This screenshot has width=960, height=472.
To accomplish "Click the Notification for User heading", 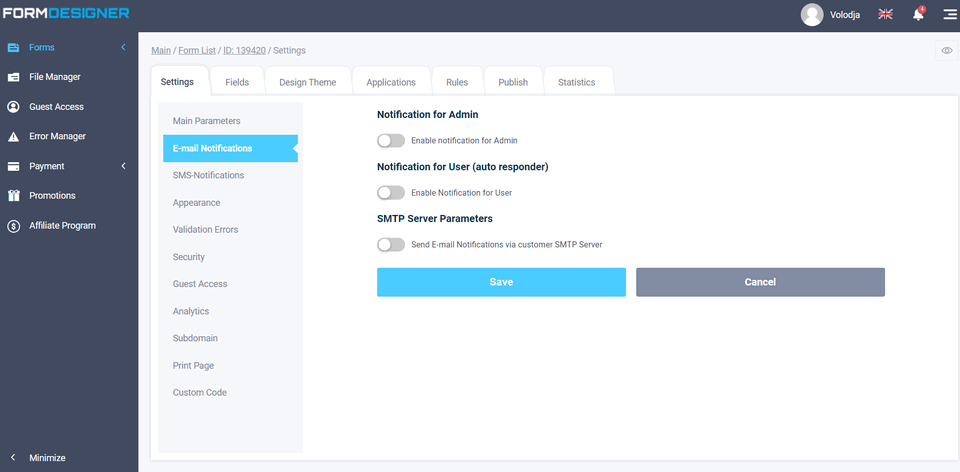I will pyautogui.click(x=462, y=167).
